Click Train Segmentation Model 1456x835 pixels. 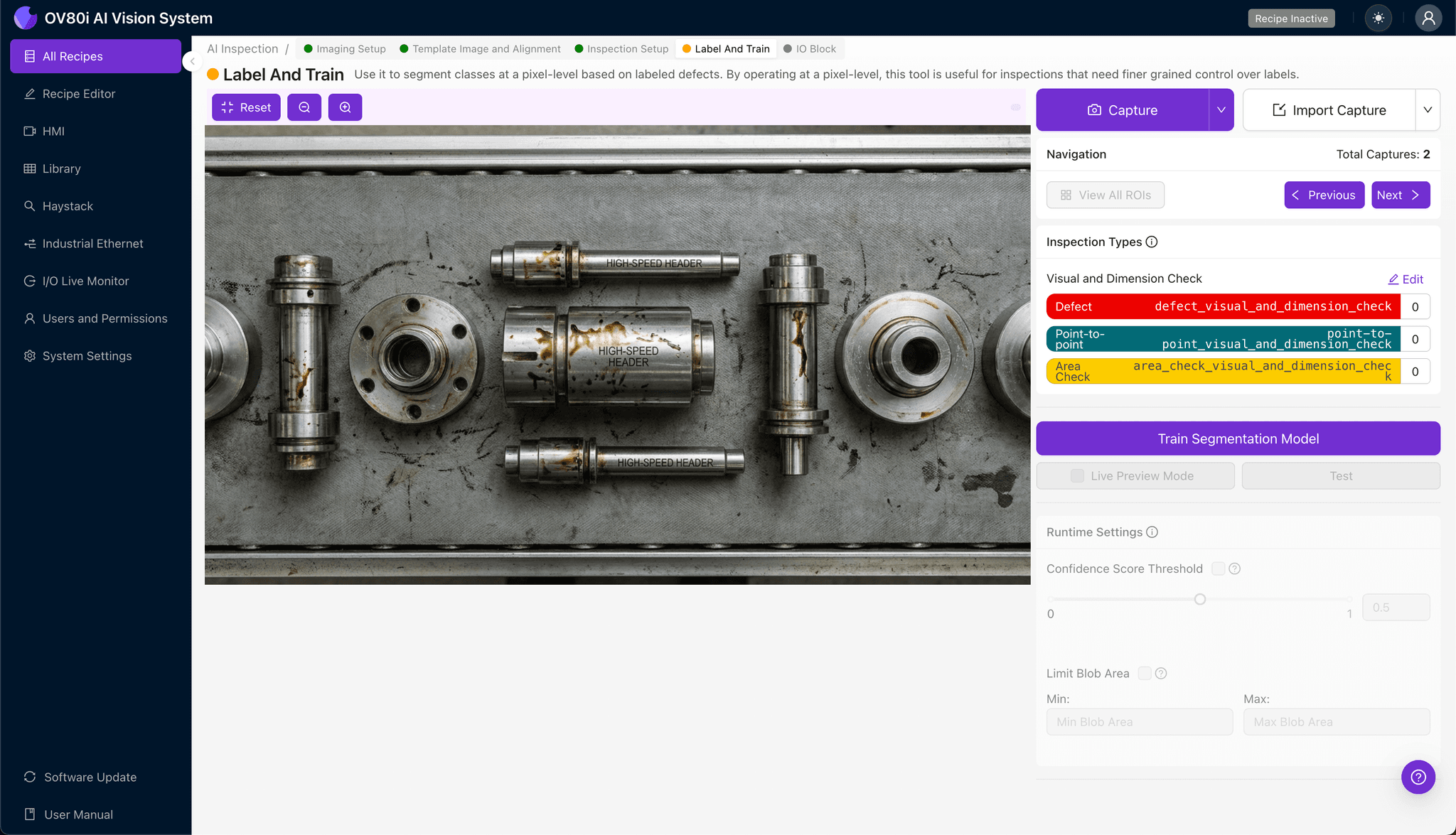click(1237, 438)
